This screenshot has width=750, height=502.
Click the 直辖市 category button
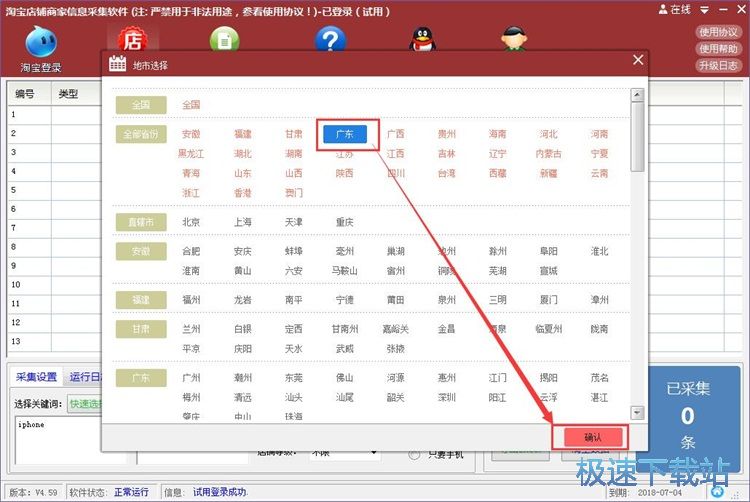[141, 222]
